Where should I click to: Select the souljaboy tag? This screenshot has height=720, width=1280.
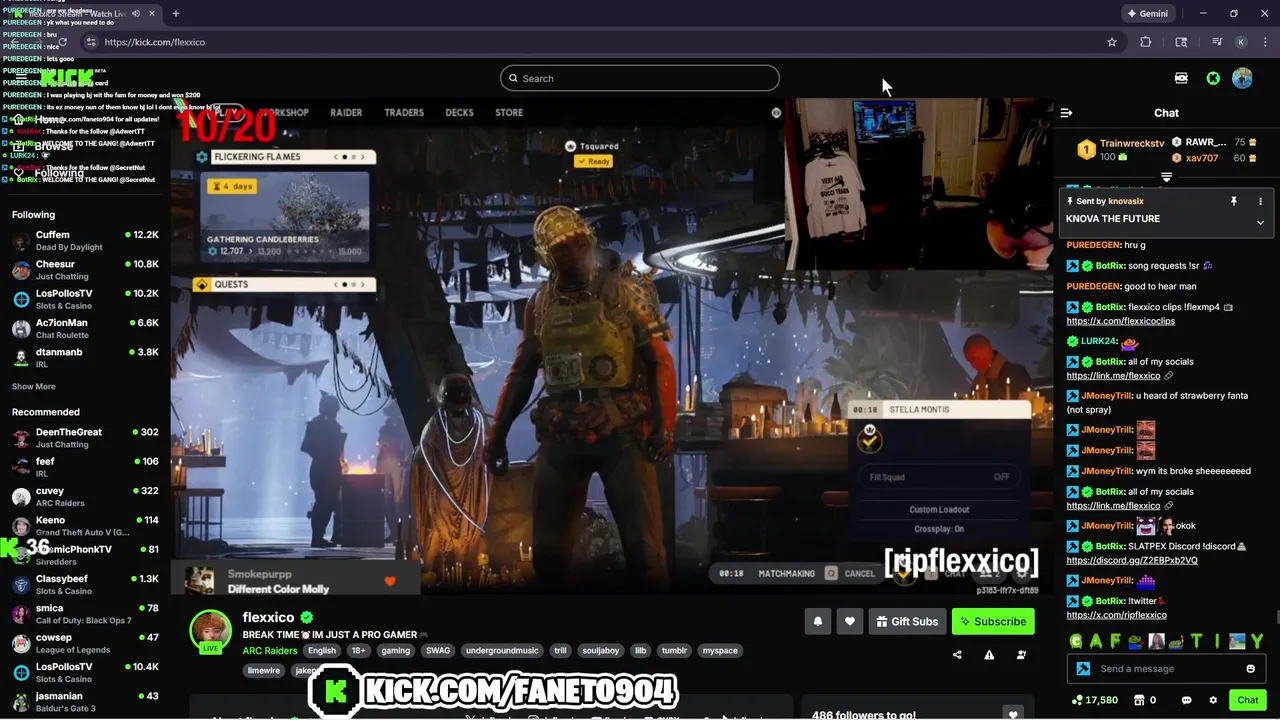point(601,651)
